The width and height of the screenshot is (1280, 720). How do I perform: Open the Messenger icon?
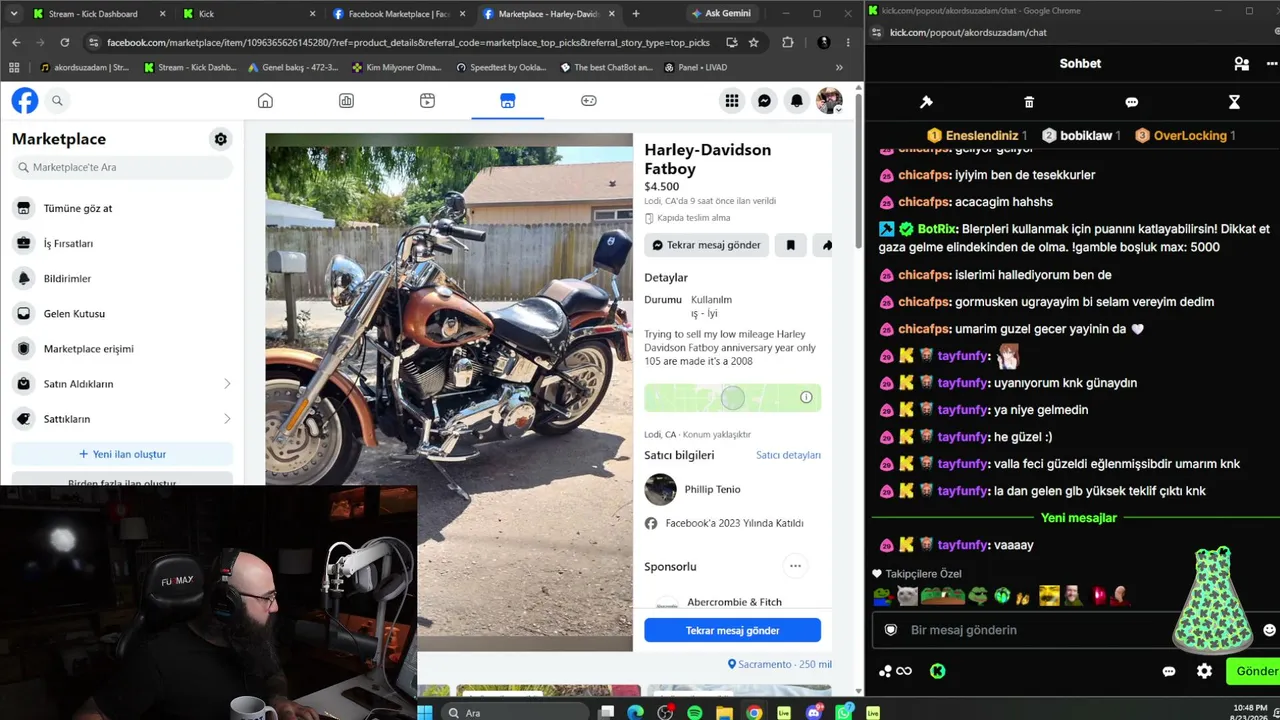764,100
